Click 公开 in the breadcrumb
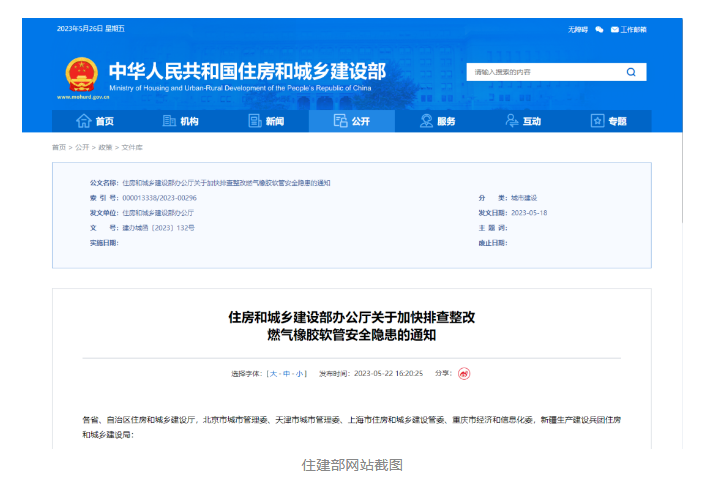 [82, 147]
